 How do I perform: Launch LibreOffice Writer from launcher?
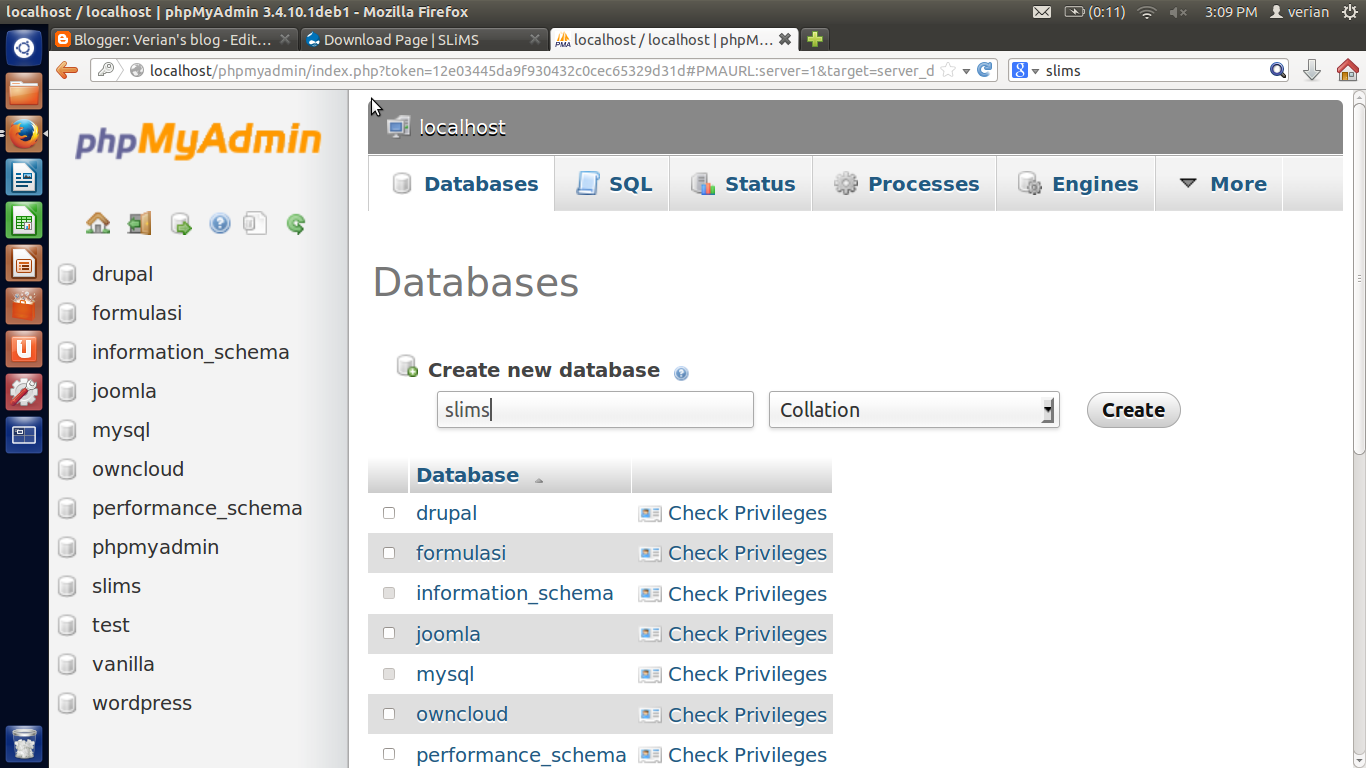coord(24,178)
